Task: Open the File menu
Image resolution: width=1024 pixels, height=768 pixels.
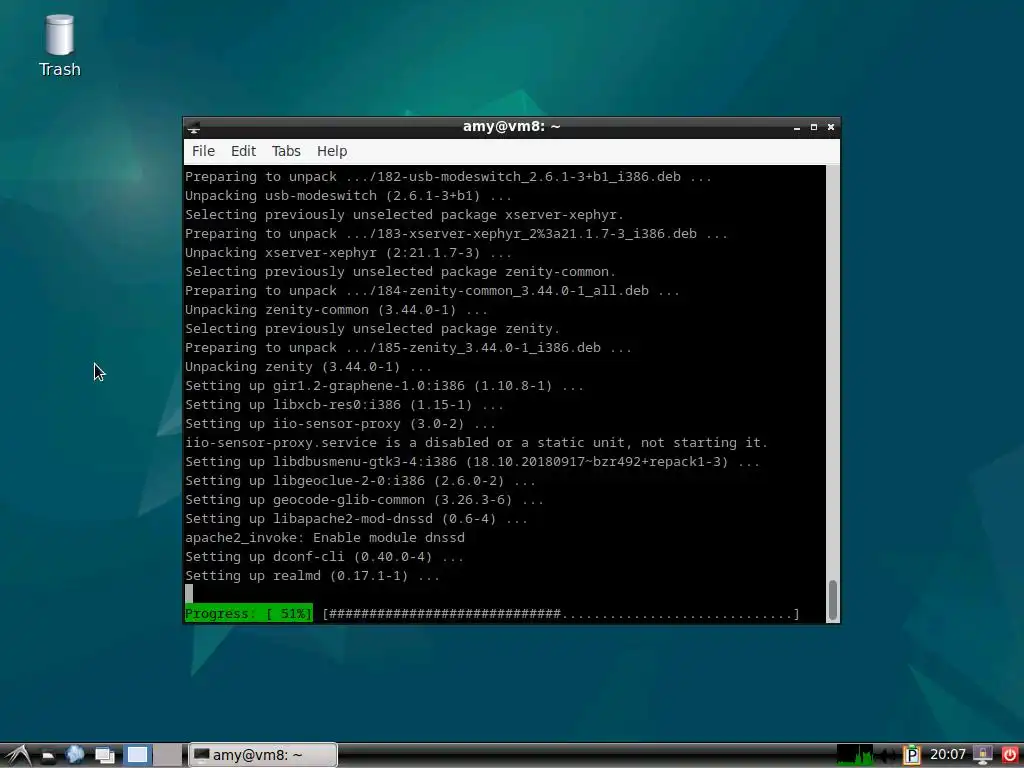Action: (203, 151)
